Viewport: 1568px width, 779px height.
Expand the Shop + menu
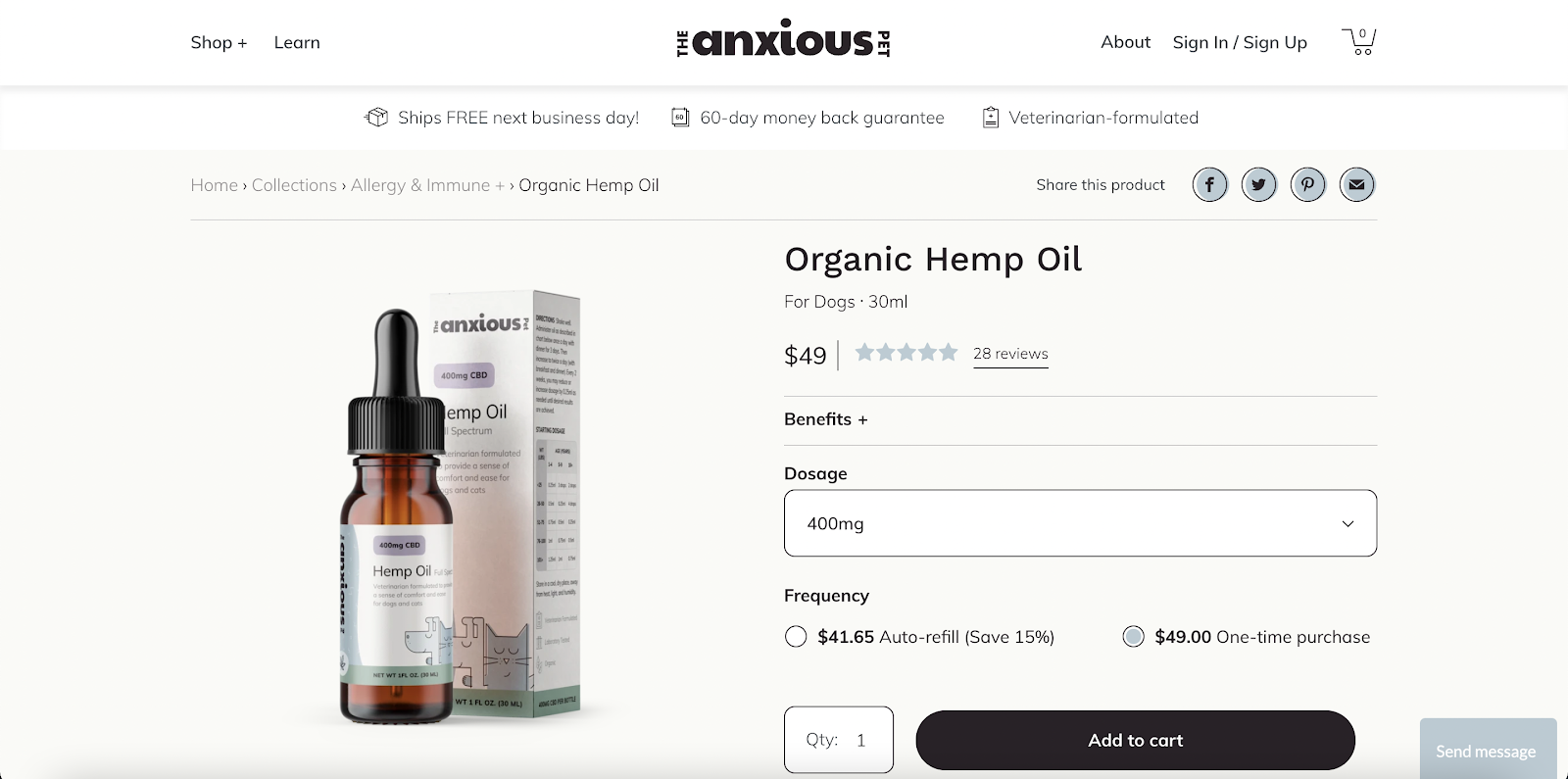(219, 42)
